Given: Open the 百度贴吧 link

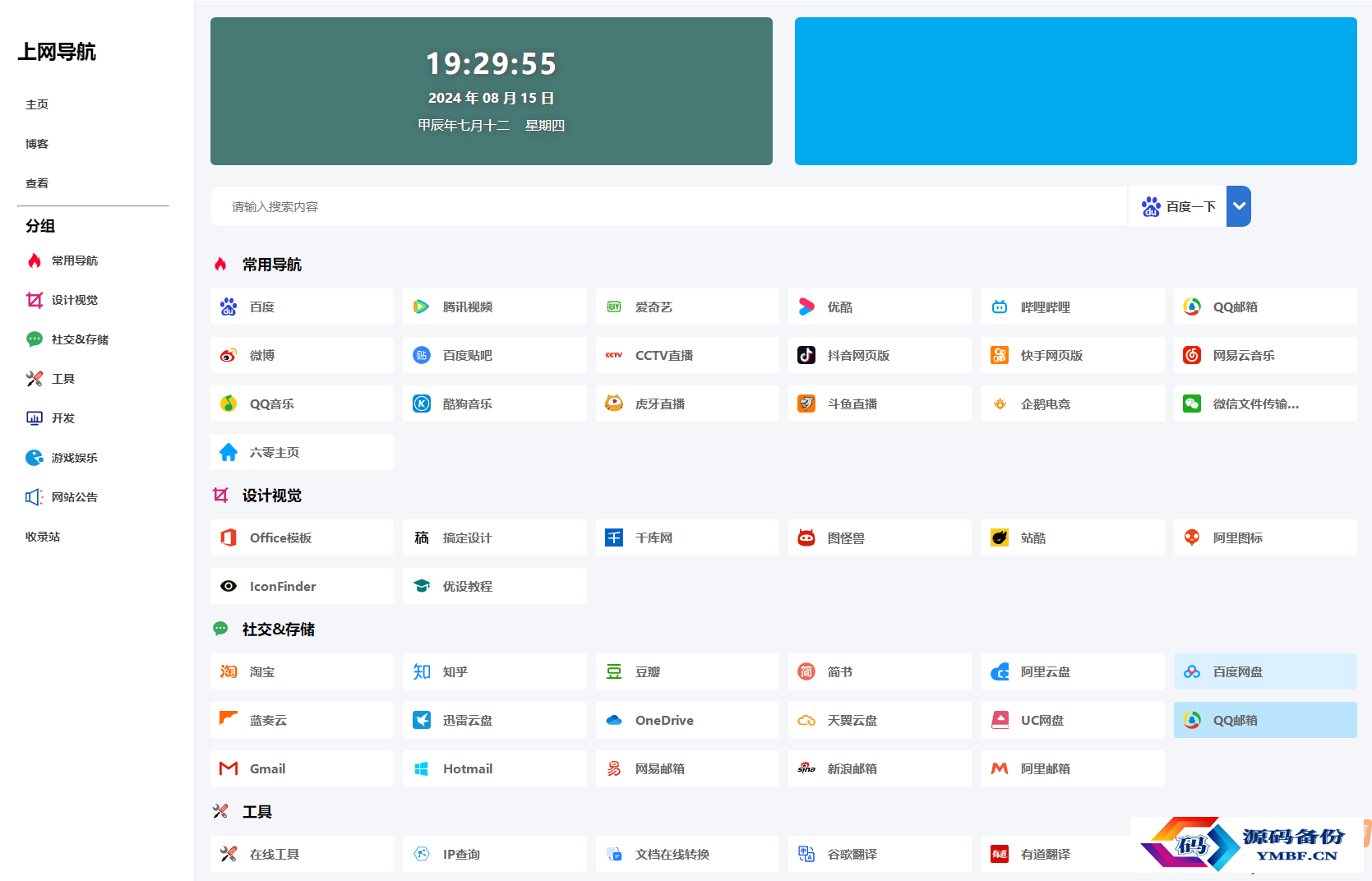Looking at the screenshot, I should pos(495,355).
